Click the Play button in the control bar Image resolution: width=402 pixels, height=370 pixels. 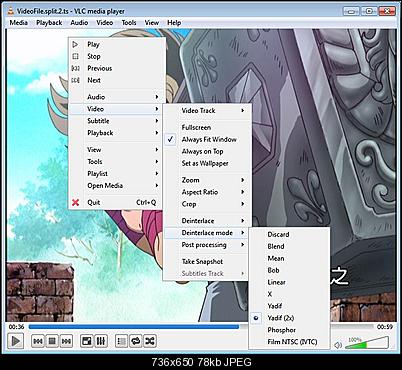coord(15,341)
